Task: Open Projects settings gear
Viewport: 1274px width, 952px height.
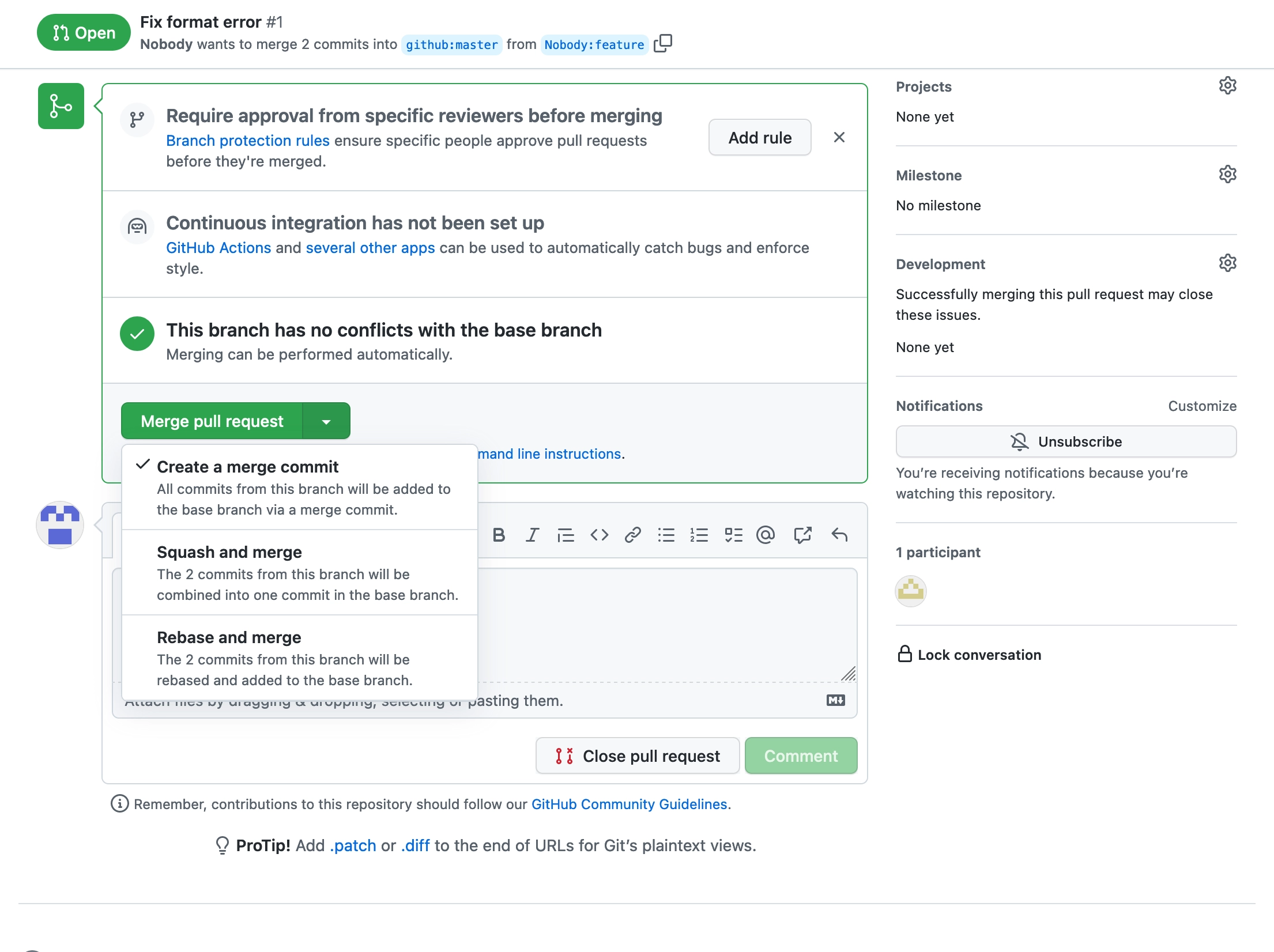Action: coord(1227,85)
